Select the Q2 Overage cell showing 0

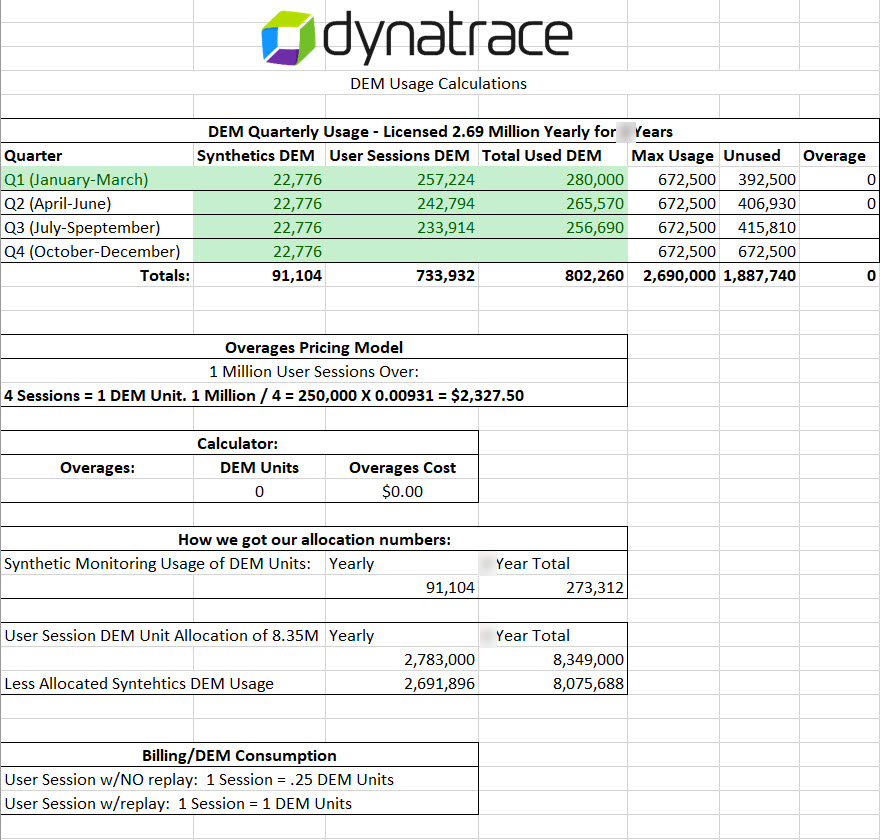871,204
